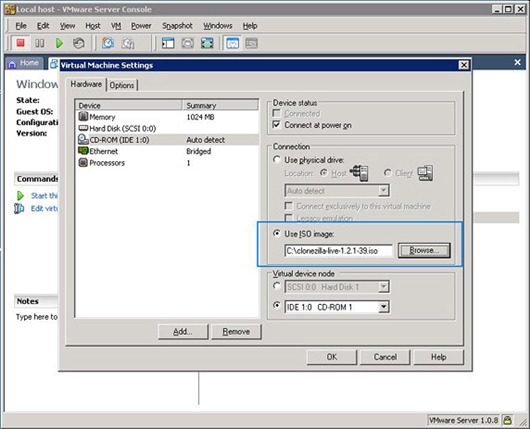Open the IDE 1:0 CD-ROM 1 dropdown
The image size is (530, 429).
(383, 307)
